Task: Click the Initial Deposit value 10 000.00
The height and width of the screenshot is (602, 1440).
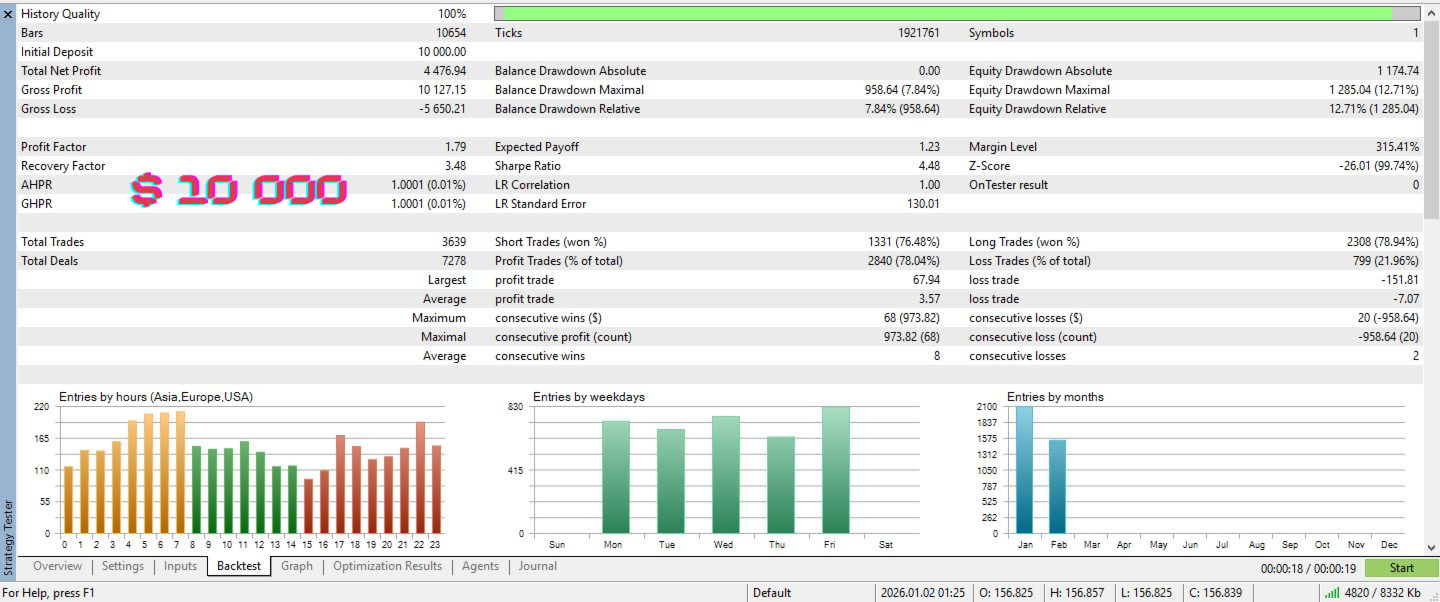Action: pyautogui.click(x=442, y=52)
